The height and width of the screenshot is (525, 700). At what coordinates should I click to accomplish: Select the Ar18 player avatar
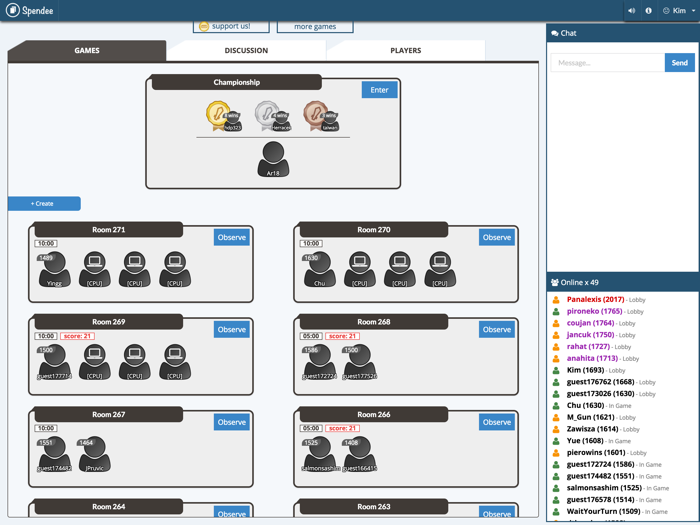[273, 159]
